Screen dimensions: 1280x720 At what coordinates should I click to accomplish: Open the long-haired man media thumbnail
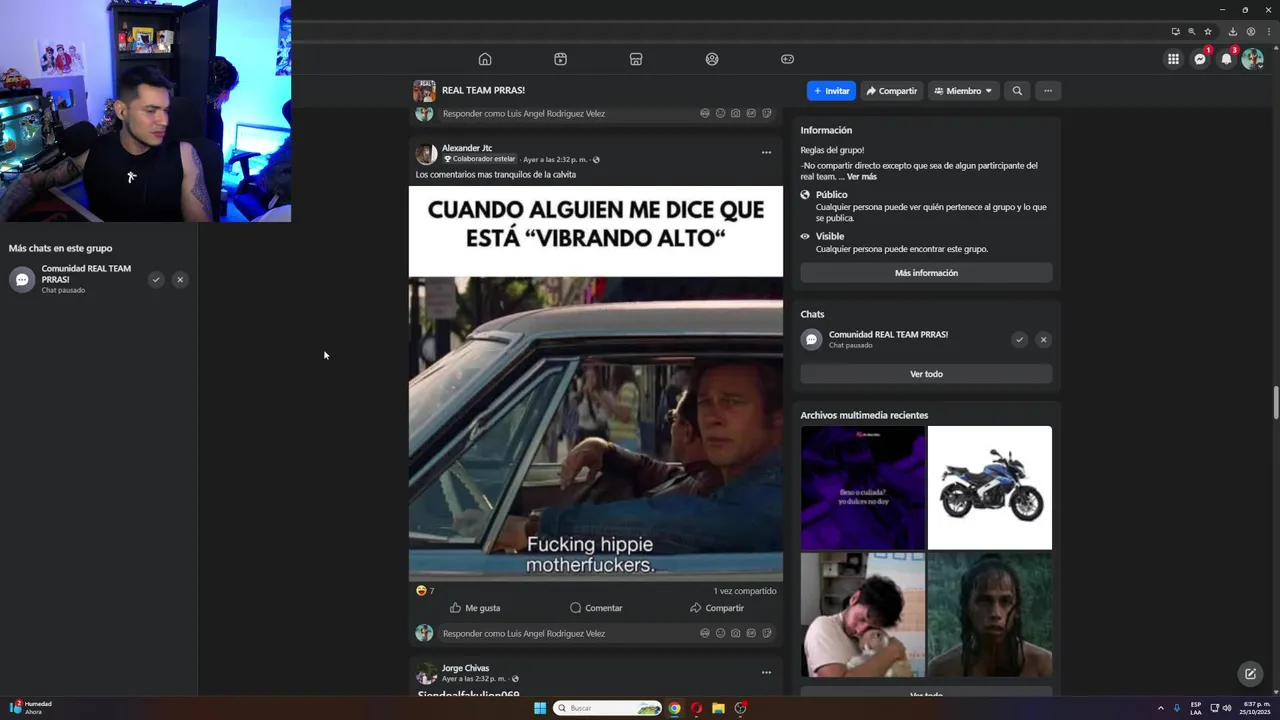pyautogui.click(x=990, y=615)
